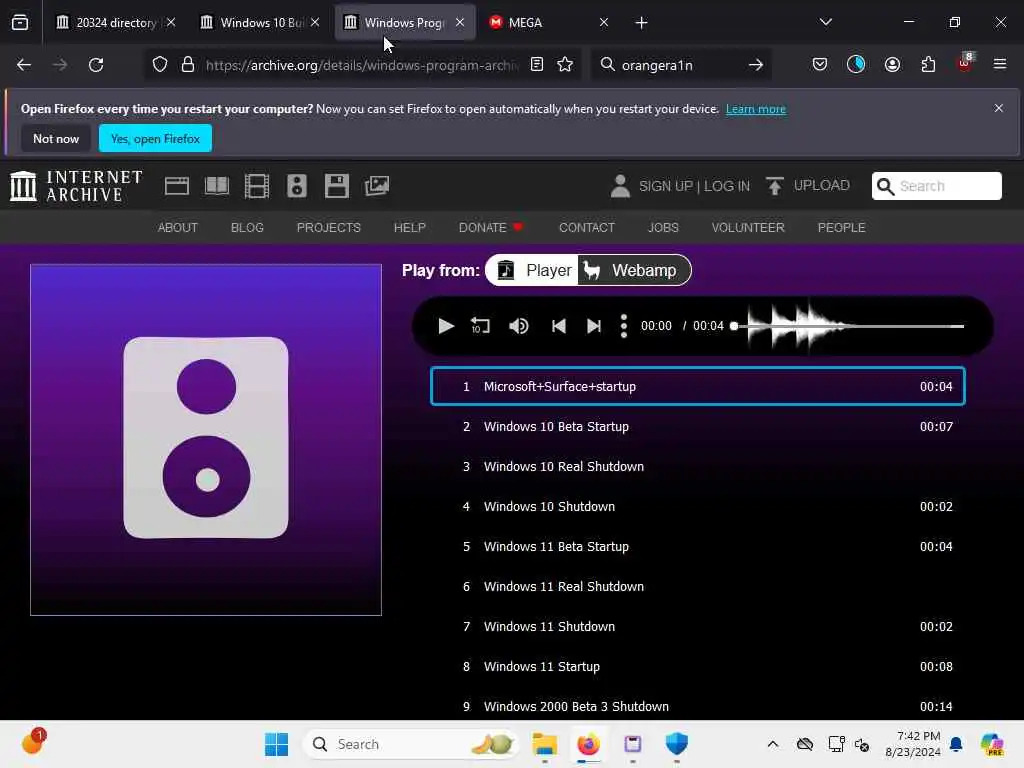1024x768 pixels.
Task: Go back to previous page
Action: coord(24,65)
